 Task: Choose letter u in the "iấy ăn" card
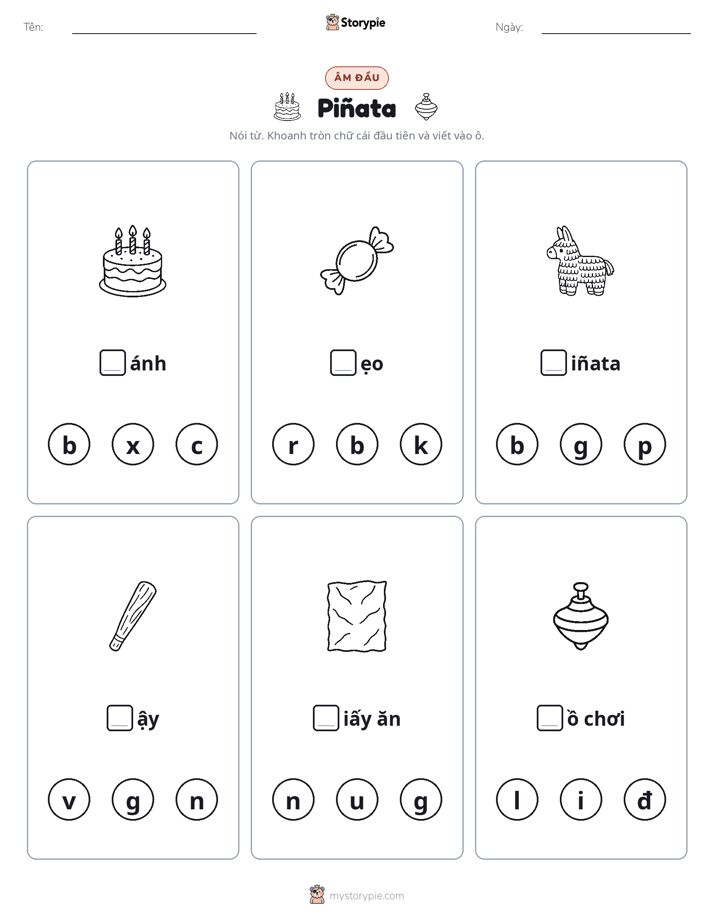click(357, 800)
